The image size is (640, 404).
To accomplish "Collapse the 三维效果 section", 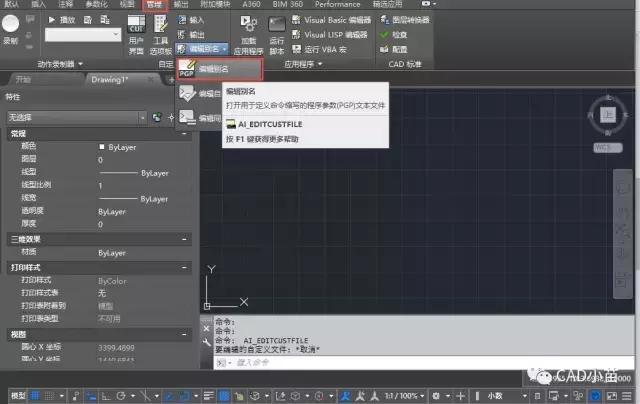I will point(184,239).
